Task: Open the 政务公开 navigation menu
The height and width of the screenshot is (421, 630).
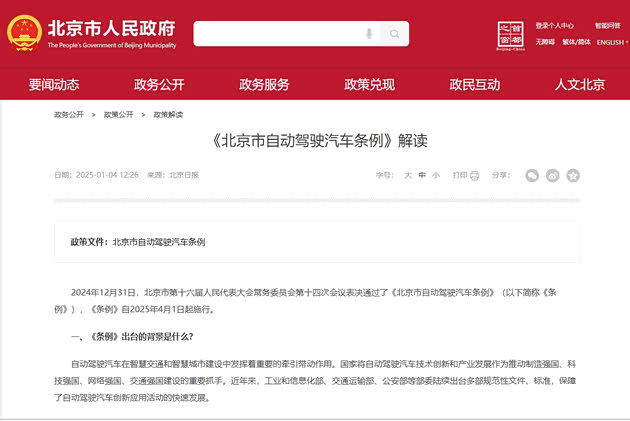Action: [x=159, y=84]
